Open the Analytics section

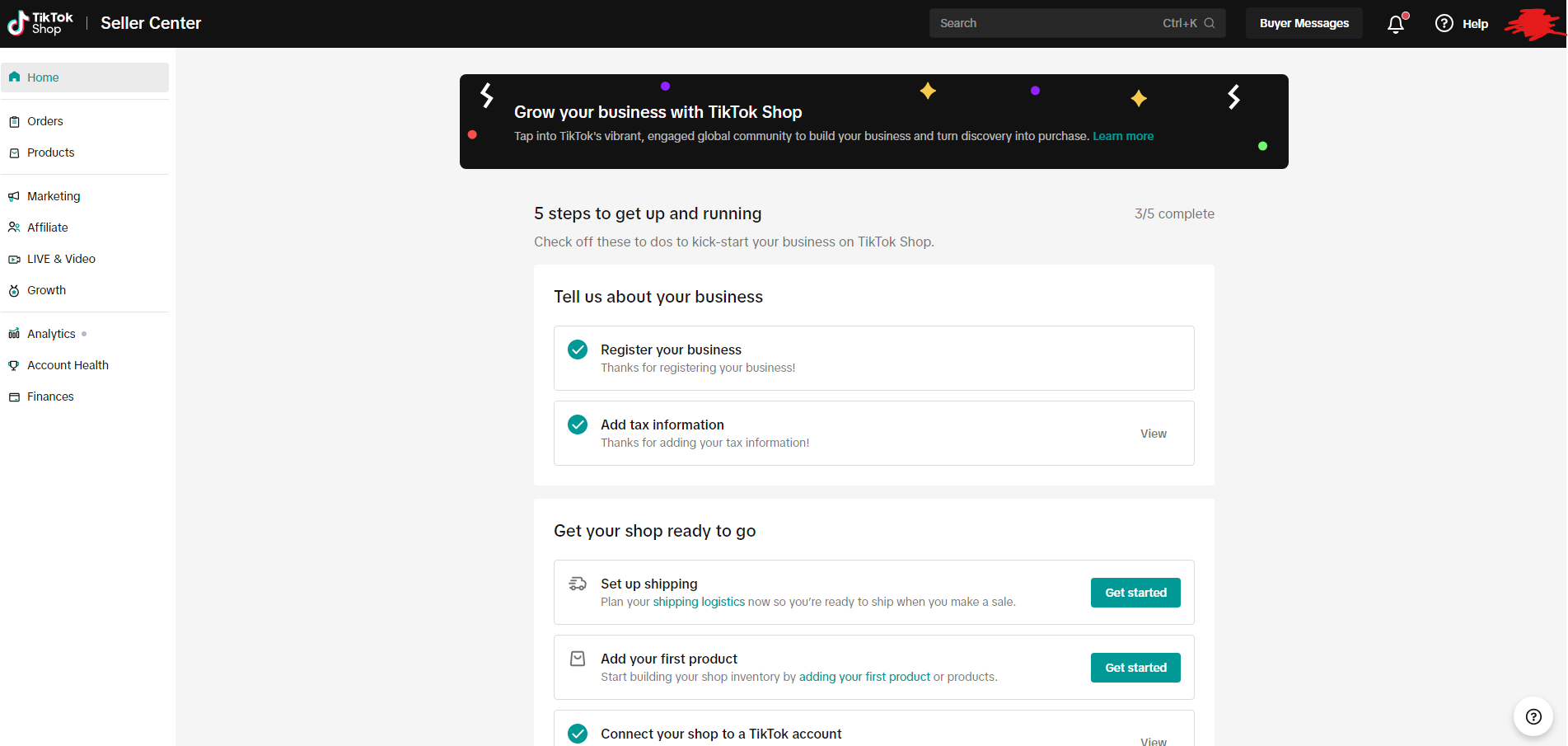coord(85,334)
